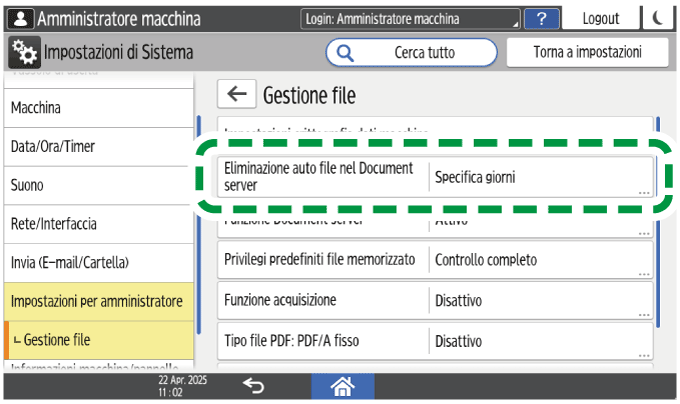Open Funzione acquisizione setting

pyautogui.click(x=435, y=300)
